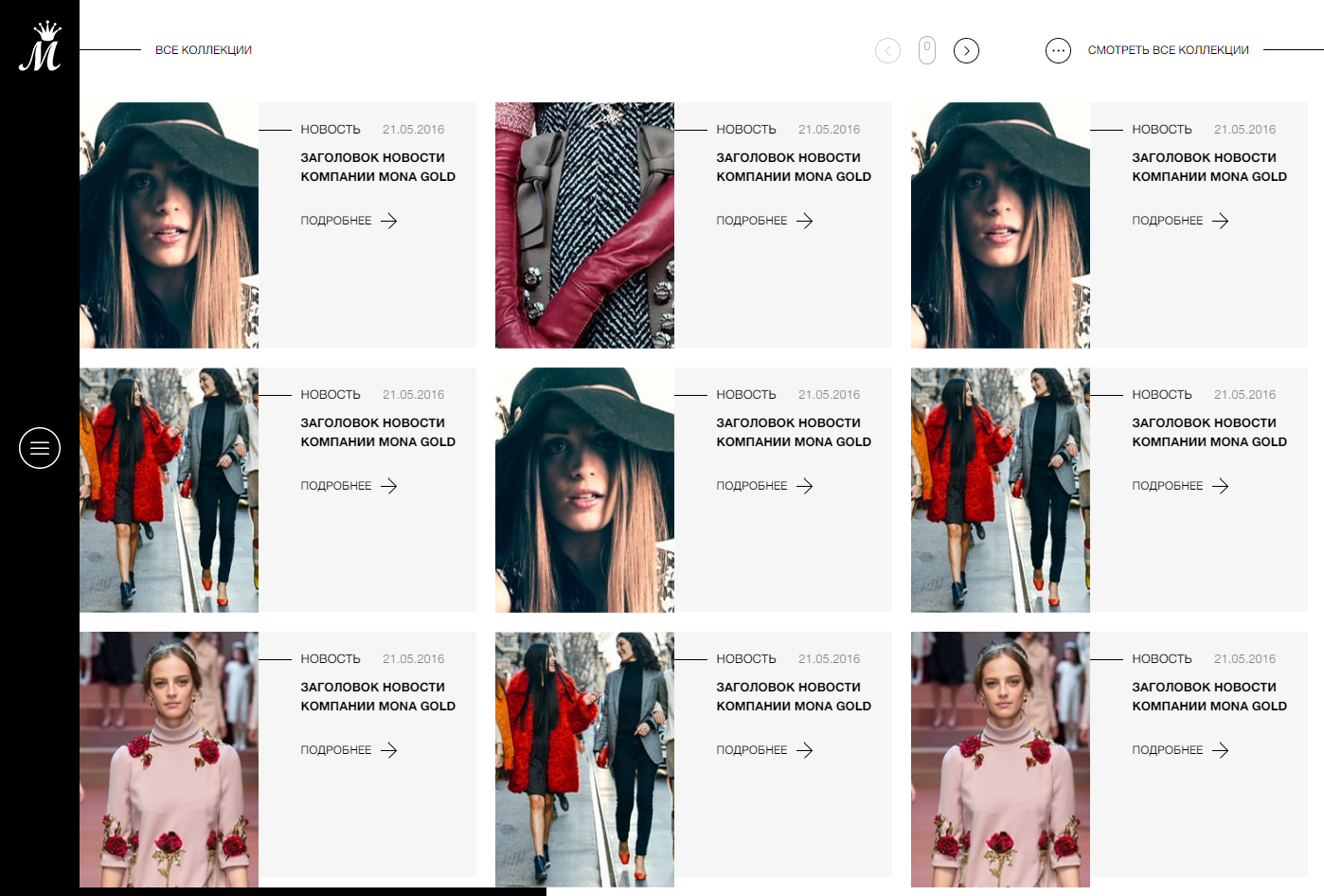Click headline beside the middle-row hat woman photo
This screenshot has height=896, width=1324.
click(794, 432)
